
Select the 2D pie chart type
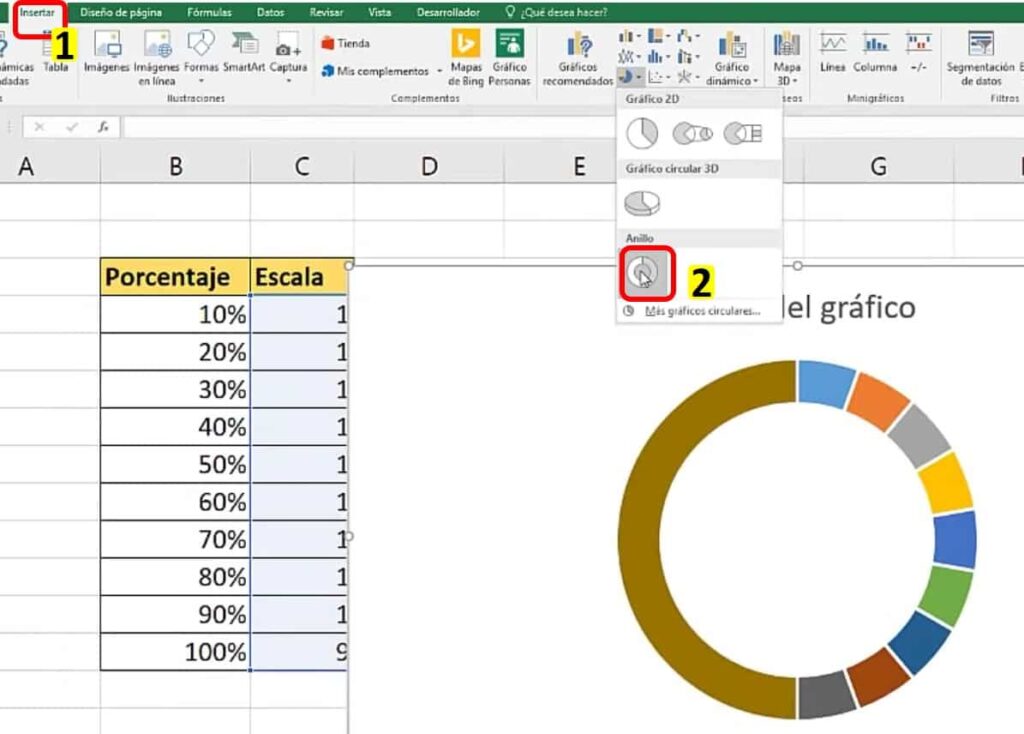point(642,133)
